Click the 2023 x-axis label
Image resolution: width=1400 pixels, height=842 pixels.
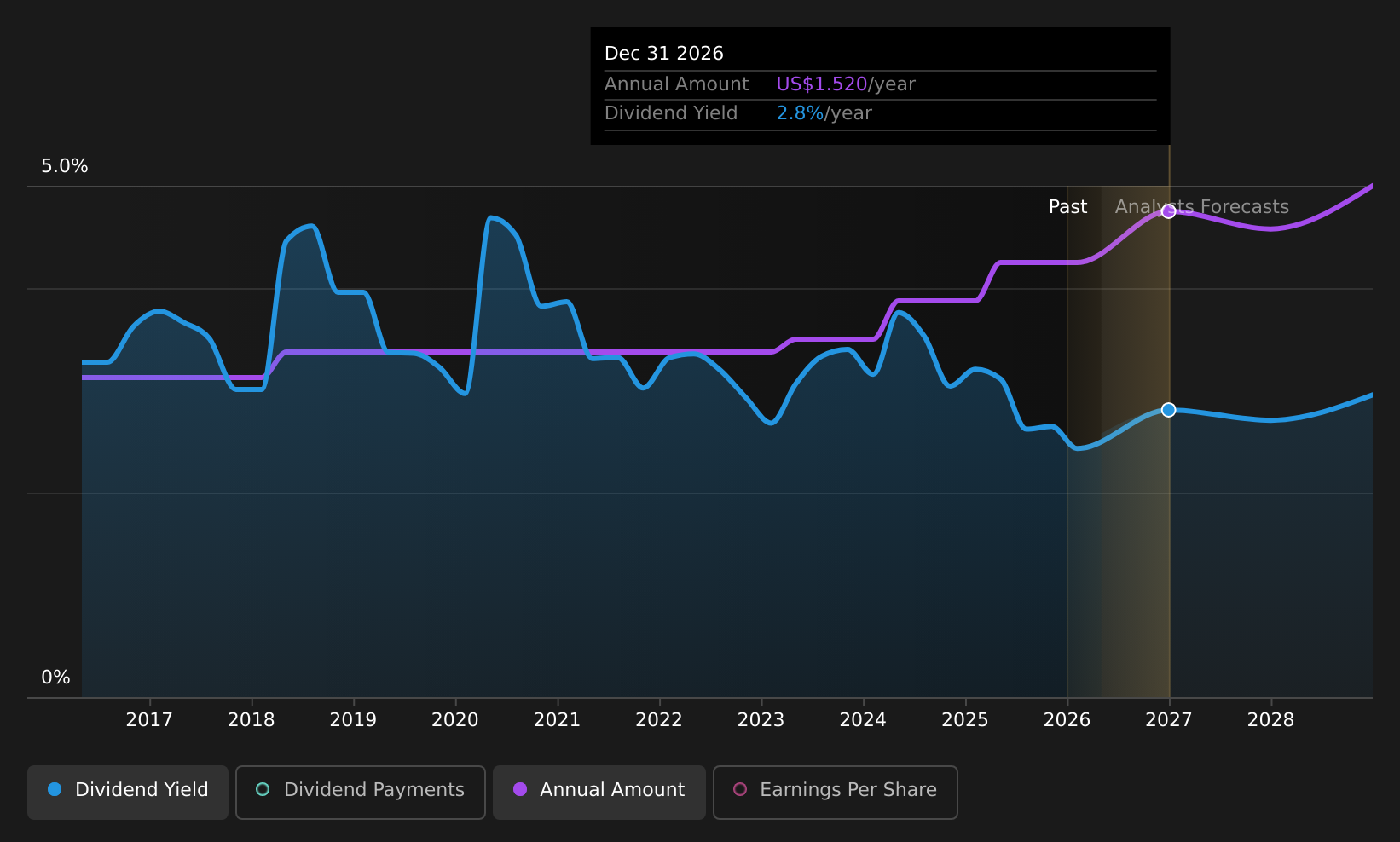click(761, 720)
